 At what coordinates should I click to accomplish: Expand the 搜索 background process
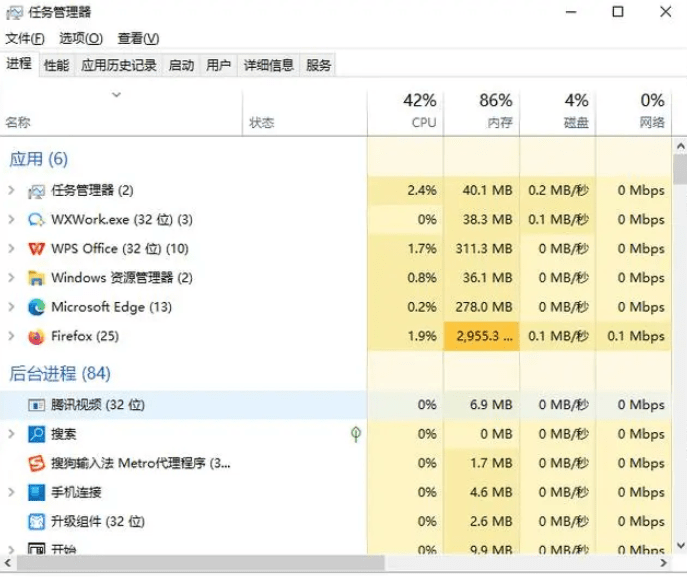click(11, 434)
